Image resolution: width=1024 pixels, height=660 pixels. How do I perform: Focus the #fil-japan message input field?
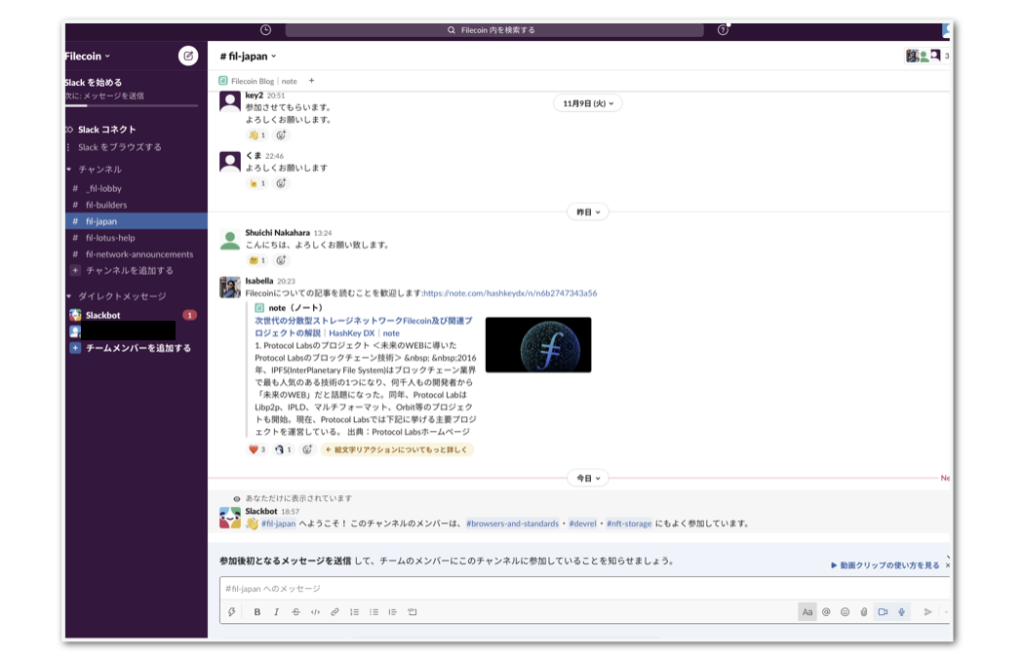click(584, 589)
